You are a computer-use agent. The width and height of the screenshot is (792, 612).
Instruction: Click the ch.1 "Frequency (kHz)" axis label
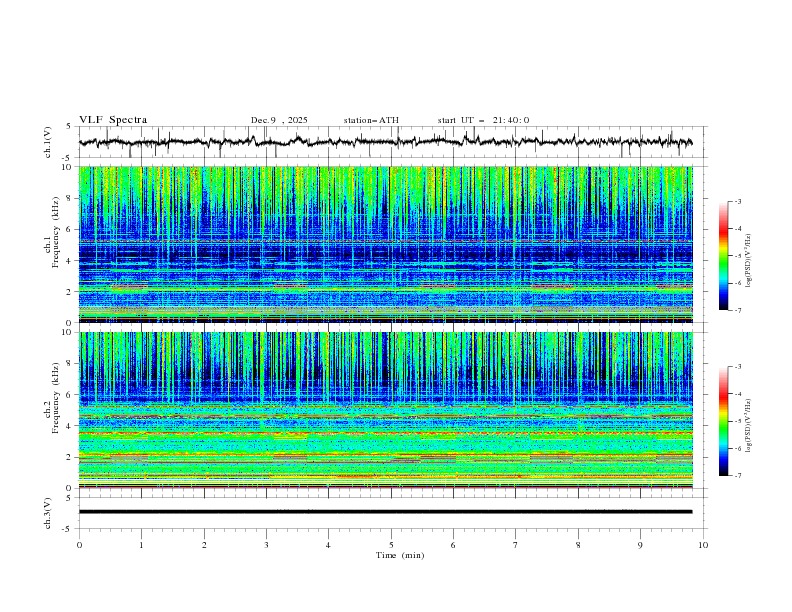click(57, 233)
